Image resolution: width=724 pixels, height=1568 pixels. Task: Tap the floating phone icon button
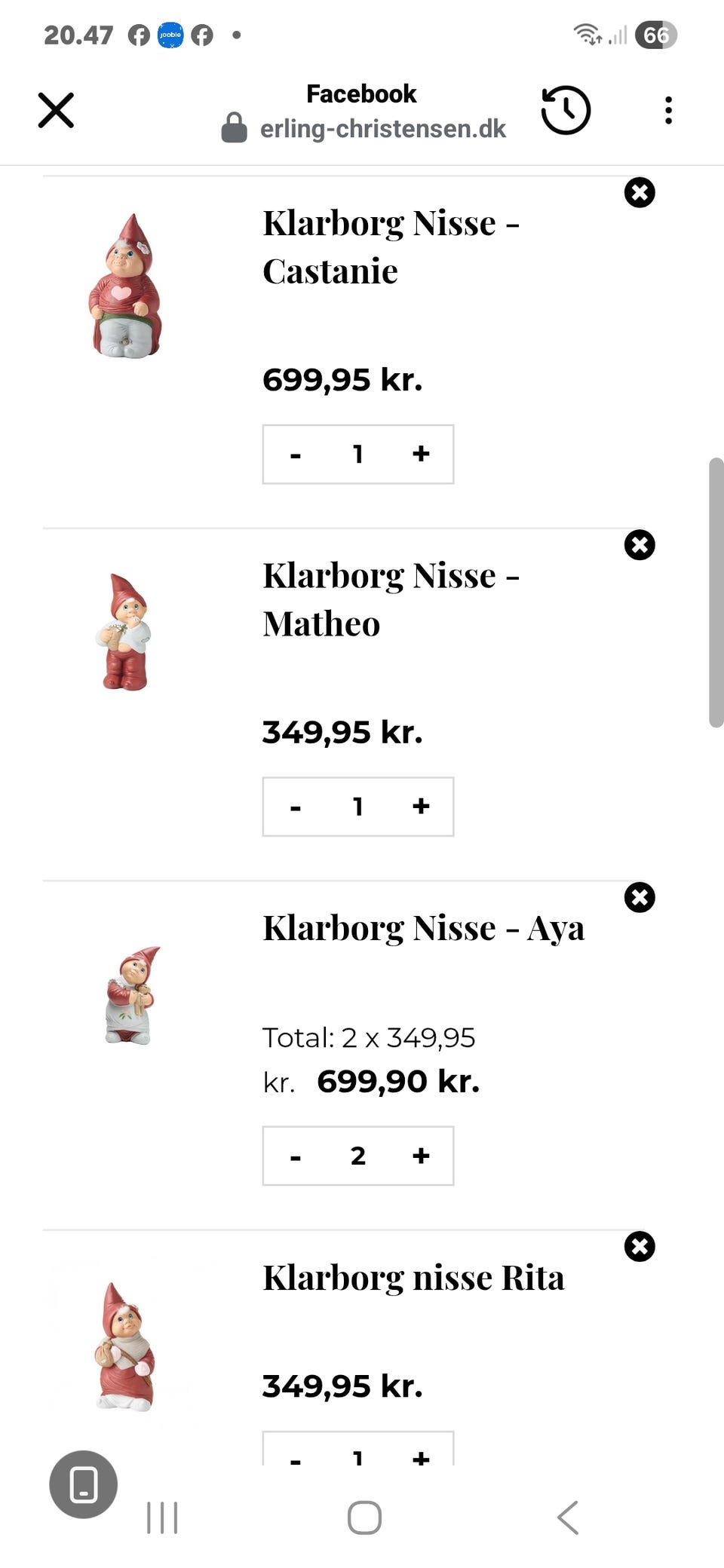pos(84,1484)
